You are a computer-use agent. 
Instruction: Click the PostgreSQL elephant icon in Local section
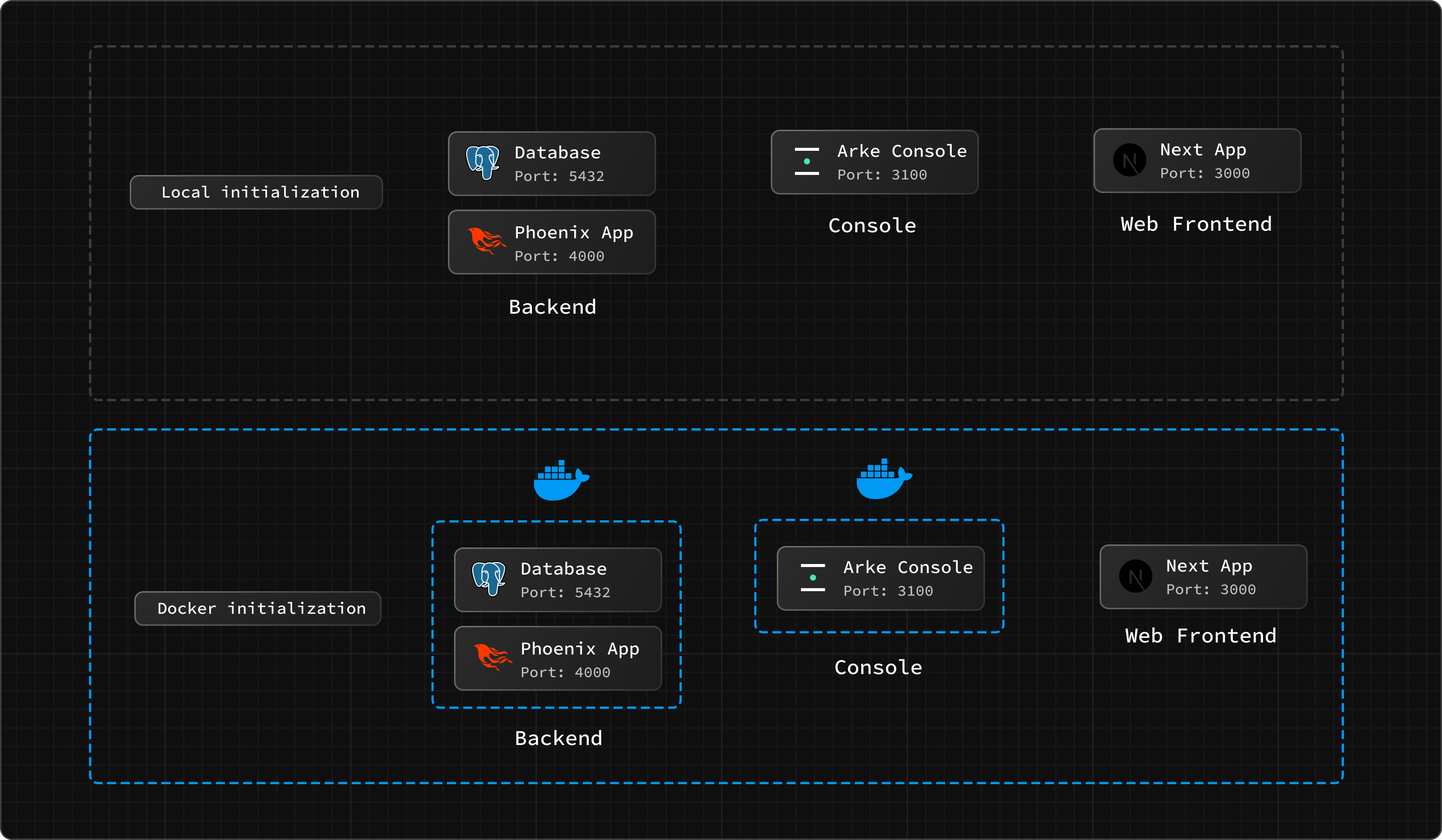[x=483, y=162]
